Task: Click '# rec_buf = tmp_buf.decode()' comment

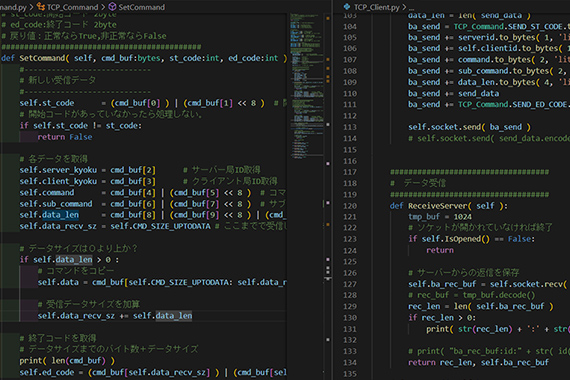Action: pos(471,295)
